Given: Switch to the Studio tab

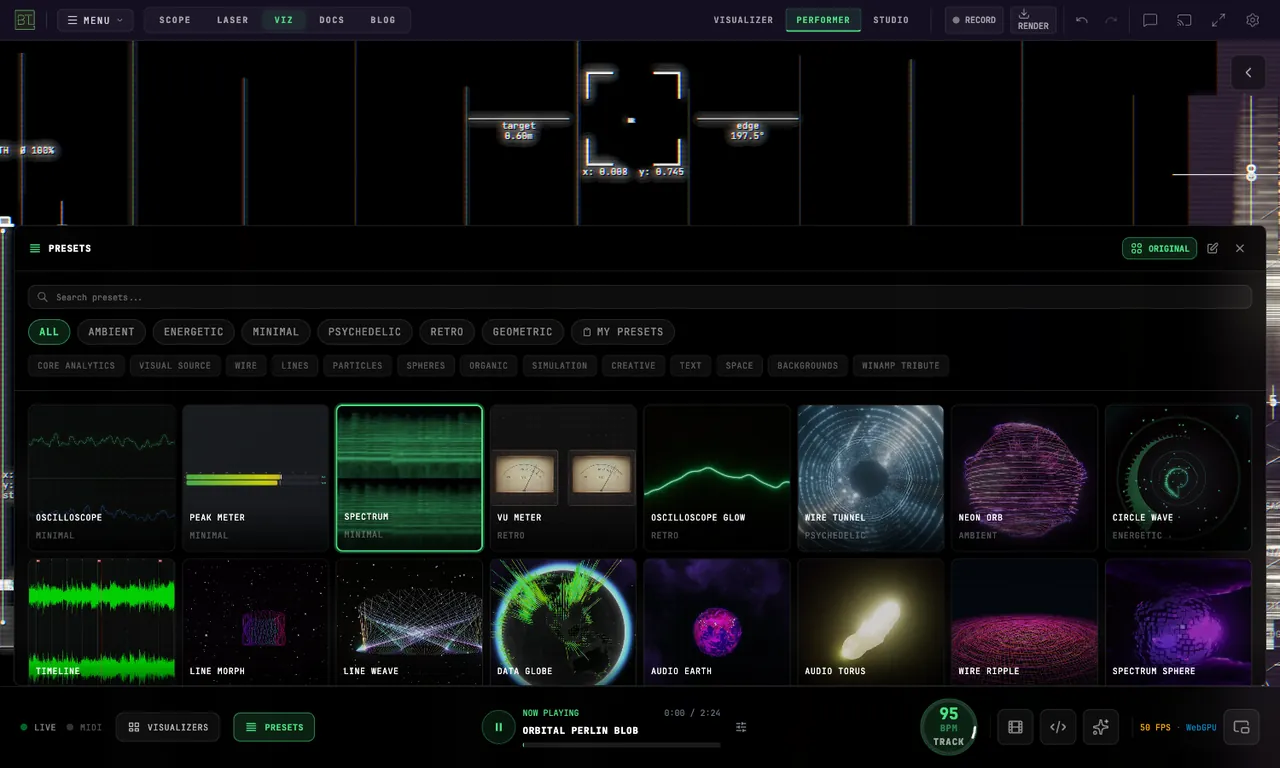Looking at the screenshot, I should click(891, 20).
